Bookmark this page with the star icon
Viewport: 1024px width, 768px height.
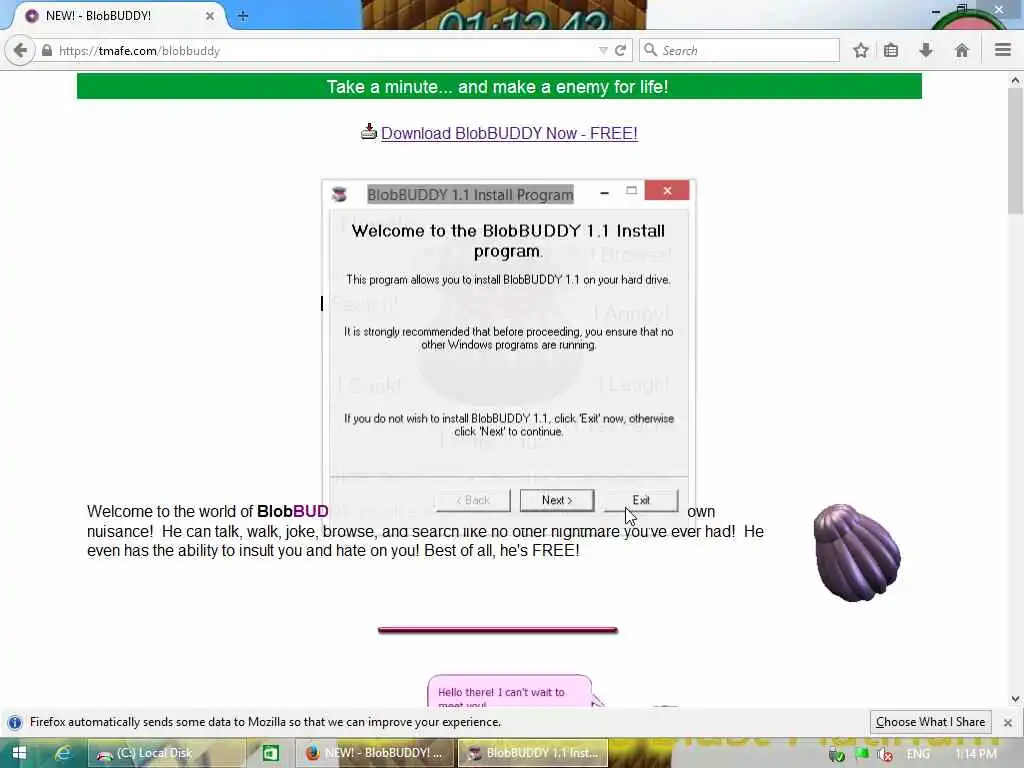point(861,50)
